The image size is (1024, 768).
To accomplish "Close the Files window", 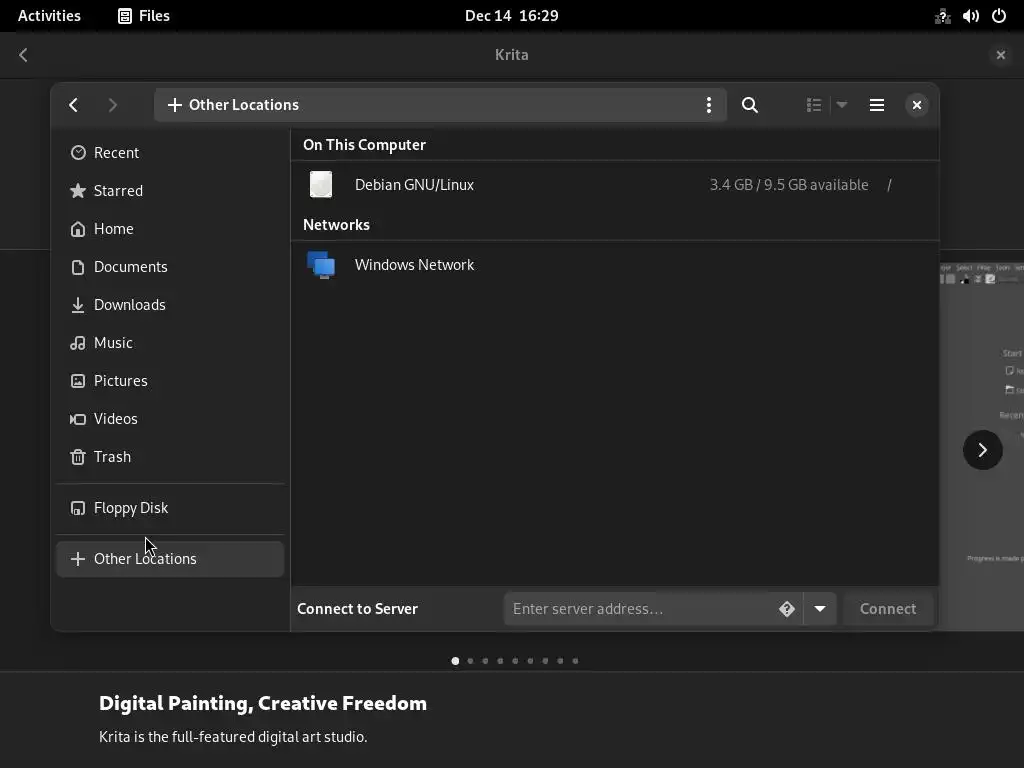I will pyautogui.click(x=917, y=105).
